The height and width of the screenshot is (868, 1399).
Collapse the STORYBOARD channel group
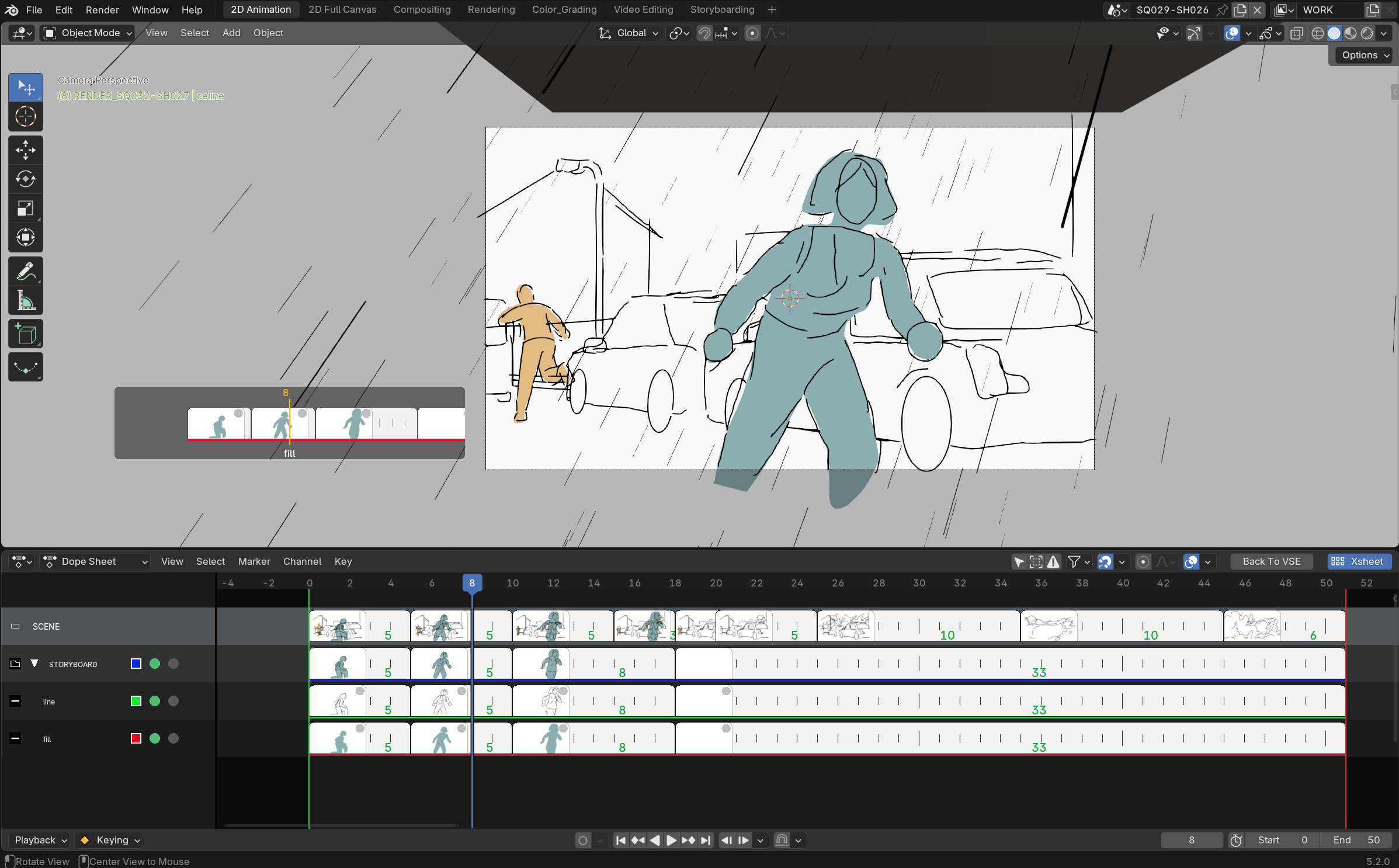(x=34, y=664)
